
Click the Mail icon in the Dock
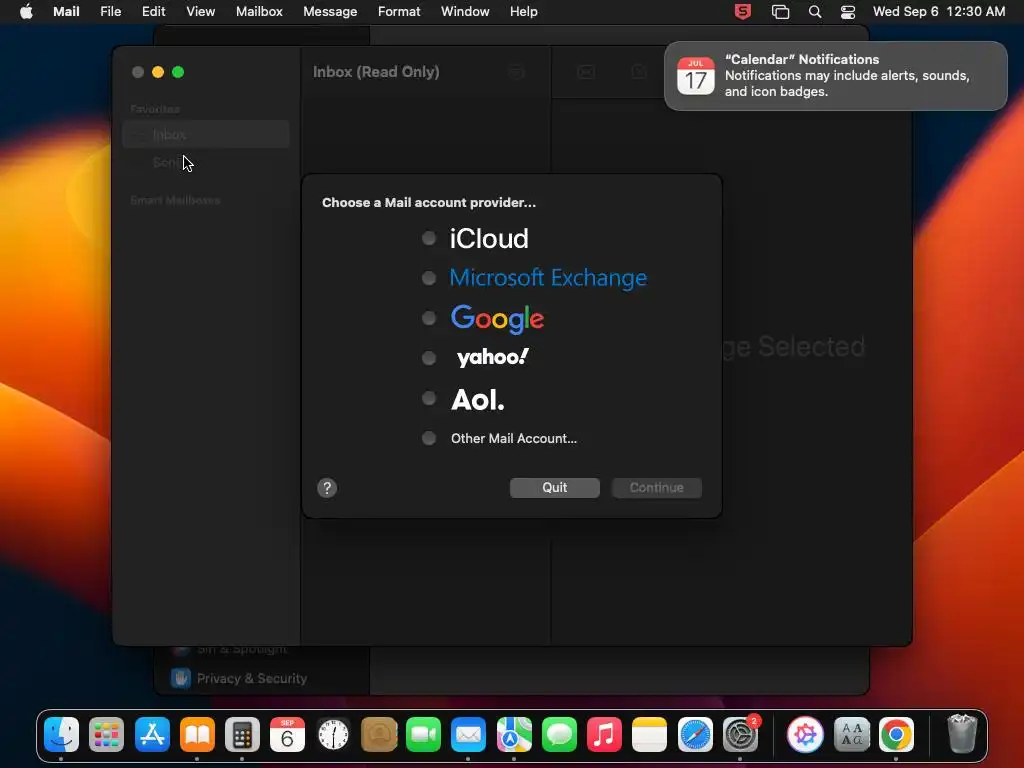[x=468, y=734]
